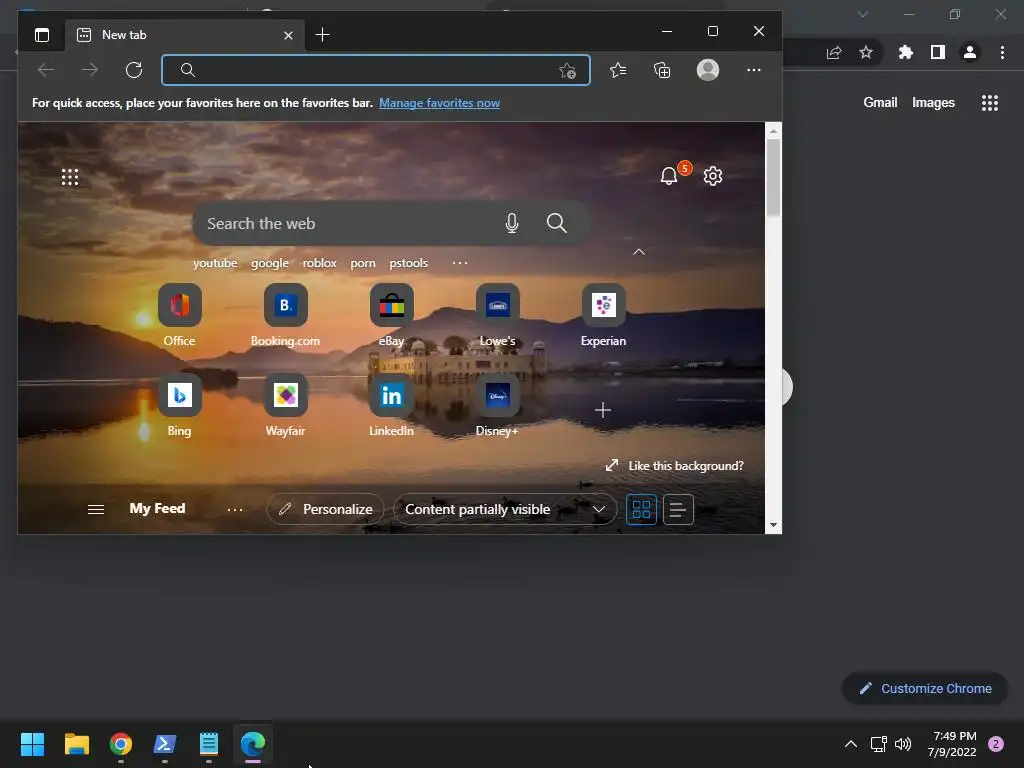Open Edge profile avatar
1024x768 pixels.
point(708,70)
